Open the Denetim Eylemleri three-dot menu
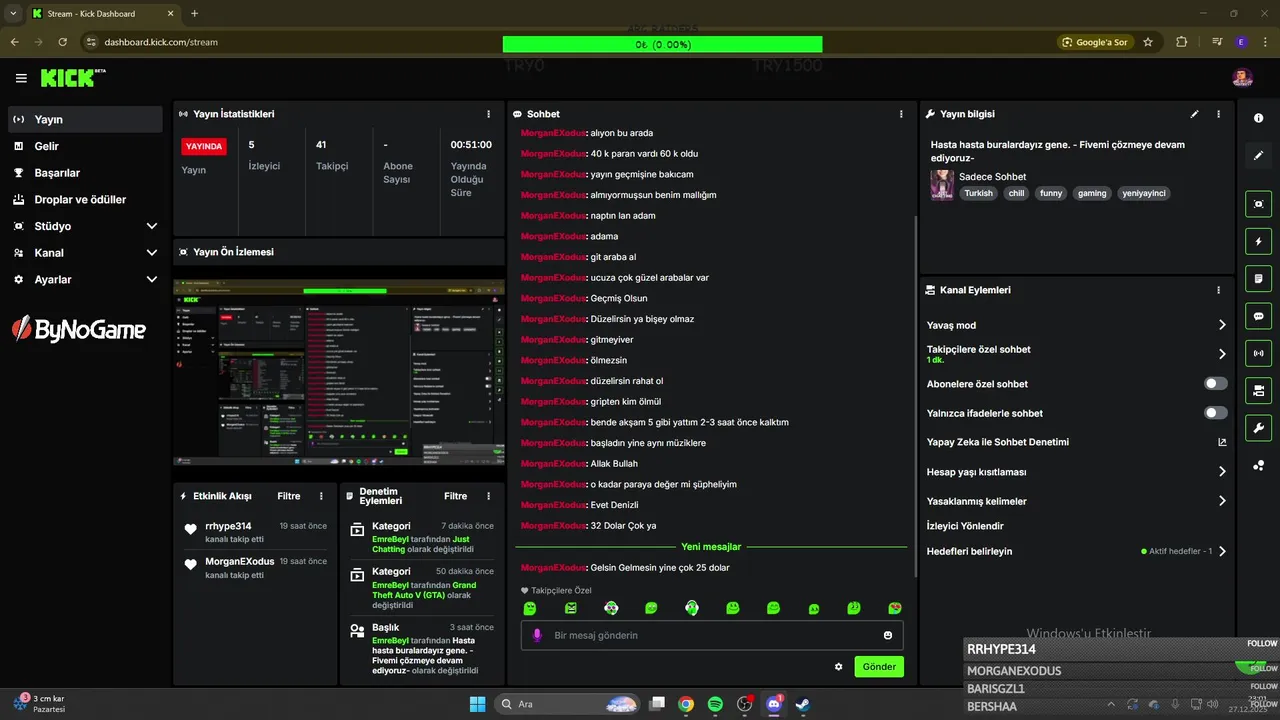 (x=488, y=496)
